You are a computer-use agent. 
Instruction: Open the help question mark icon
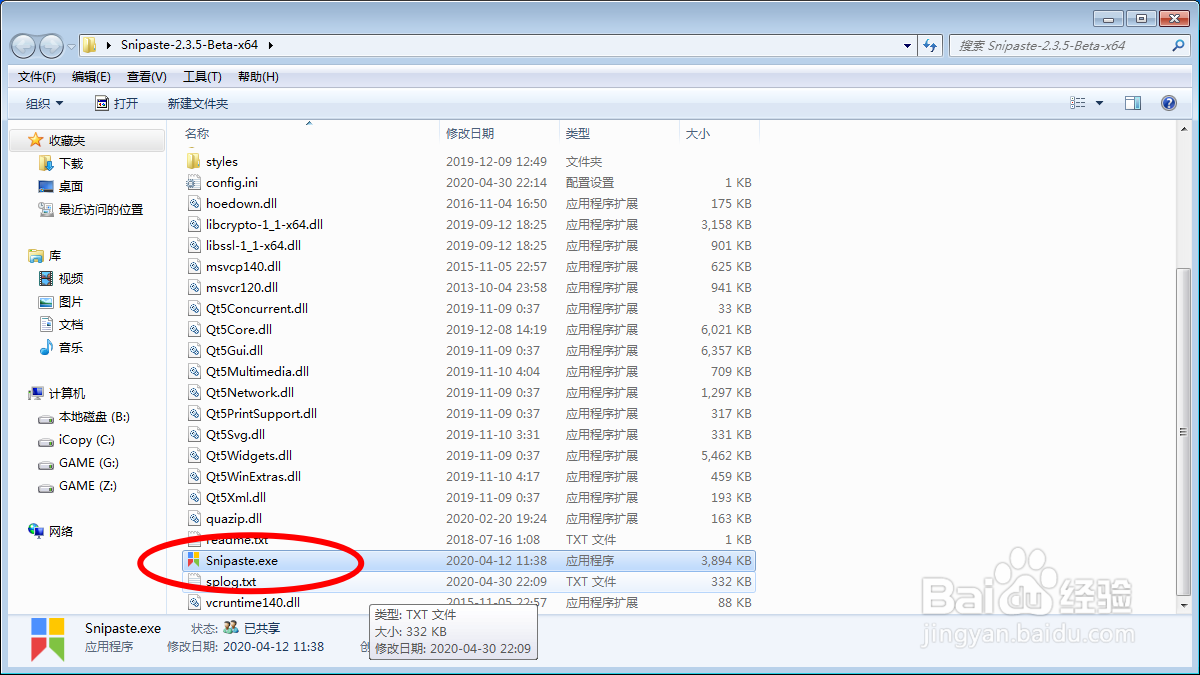(1168, 103)
